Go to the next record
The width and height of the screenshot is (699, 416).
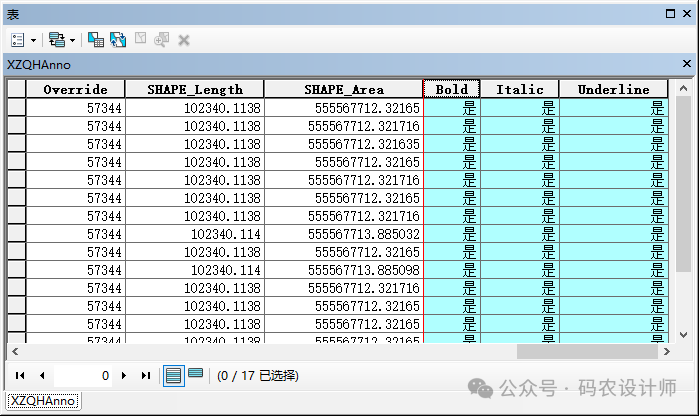pos(124,376)
